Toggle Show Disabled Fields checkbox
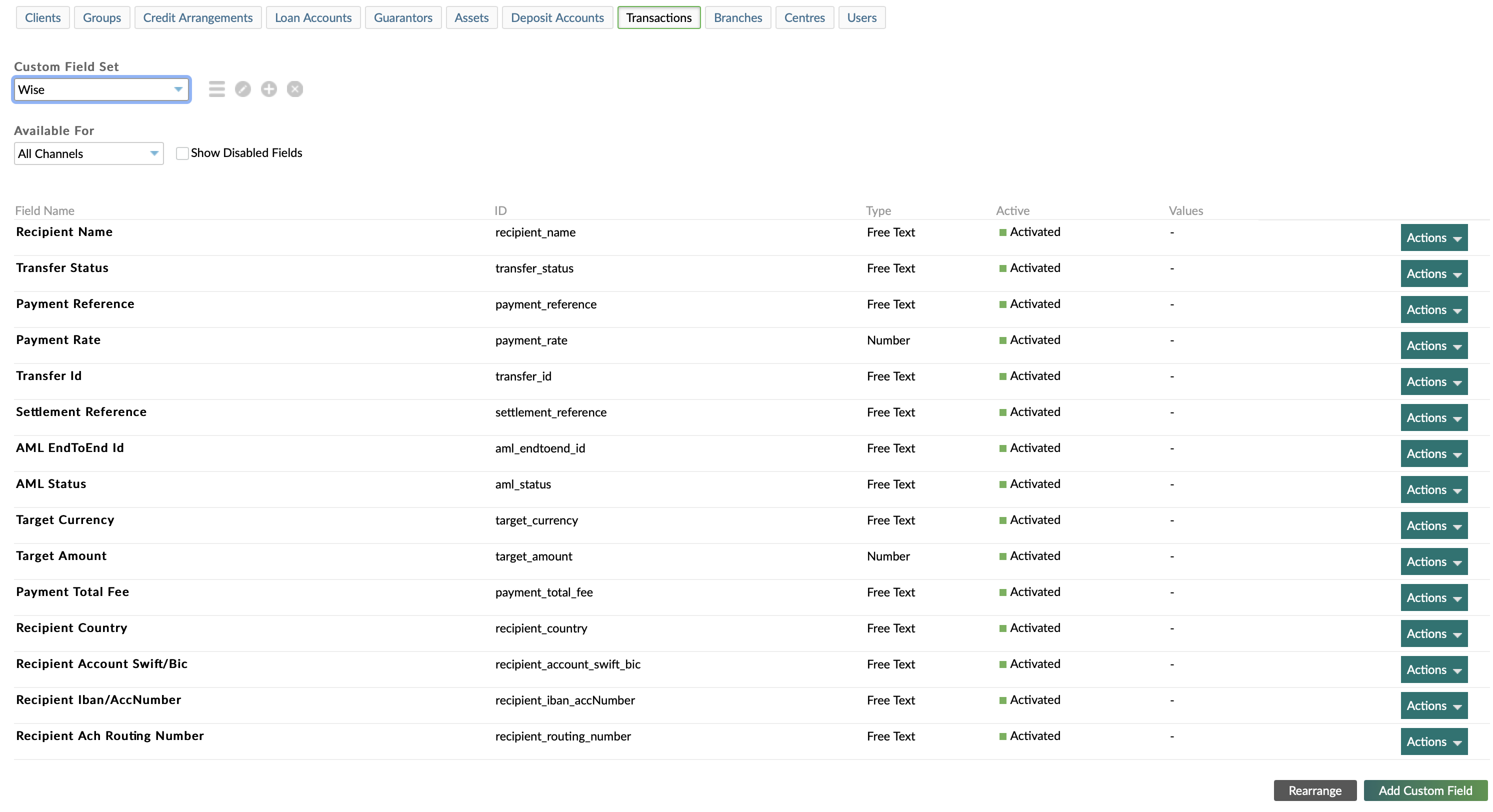Viewport: 1493px width, 812px height. (182, 153)
